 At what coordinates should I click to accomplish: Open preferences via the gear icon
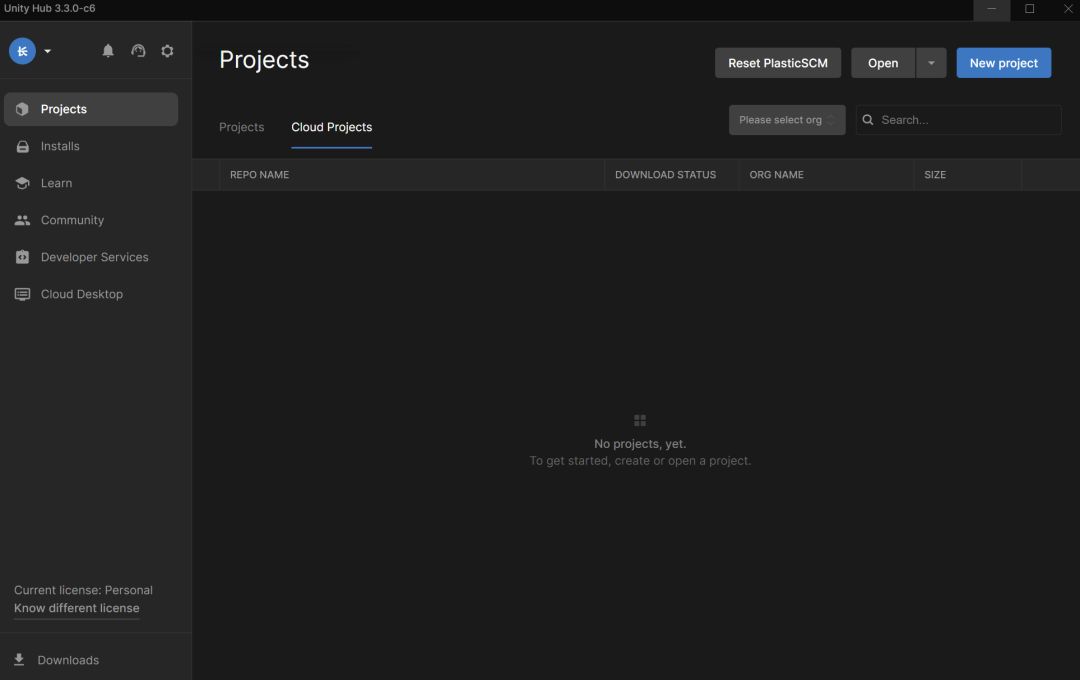[x=167, y=51]
